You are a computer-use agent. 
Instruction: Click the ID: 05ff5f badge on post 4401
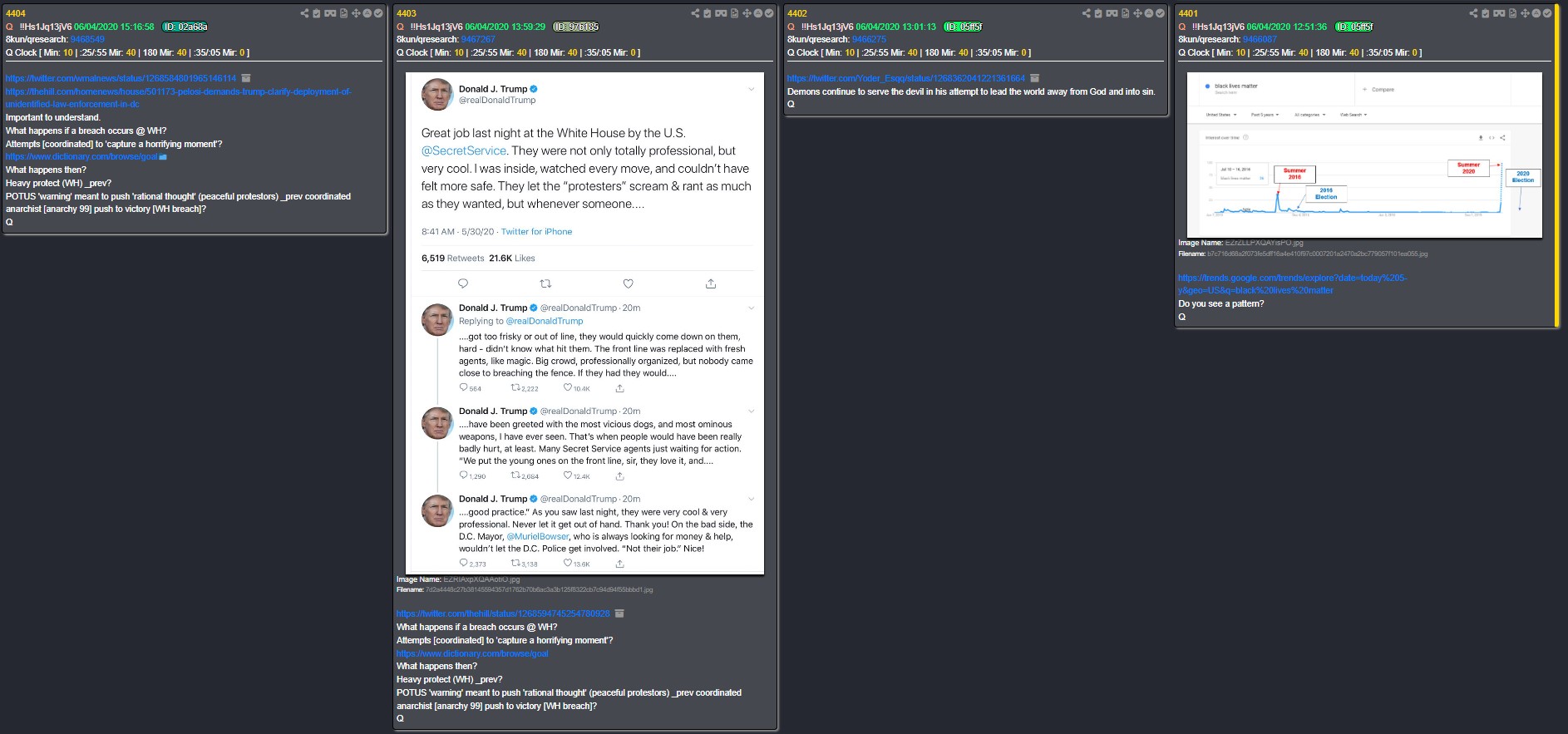click(1354, 27)
